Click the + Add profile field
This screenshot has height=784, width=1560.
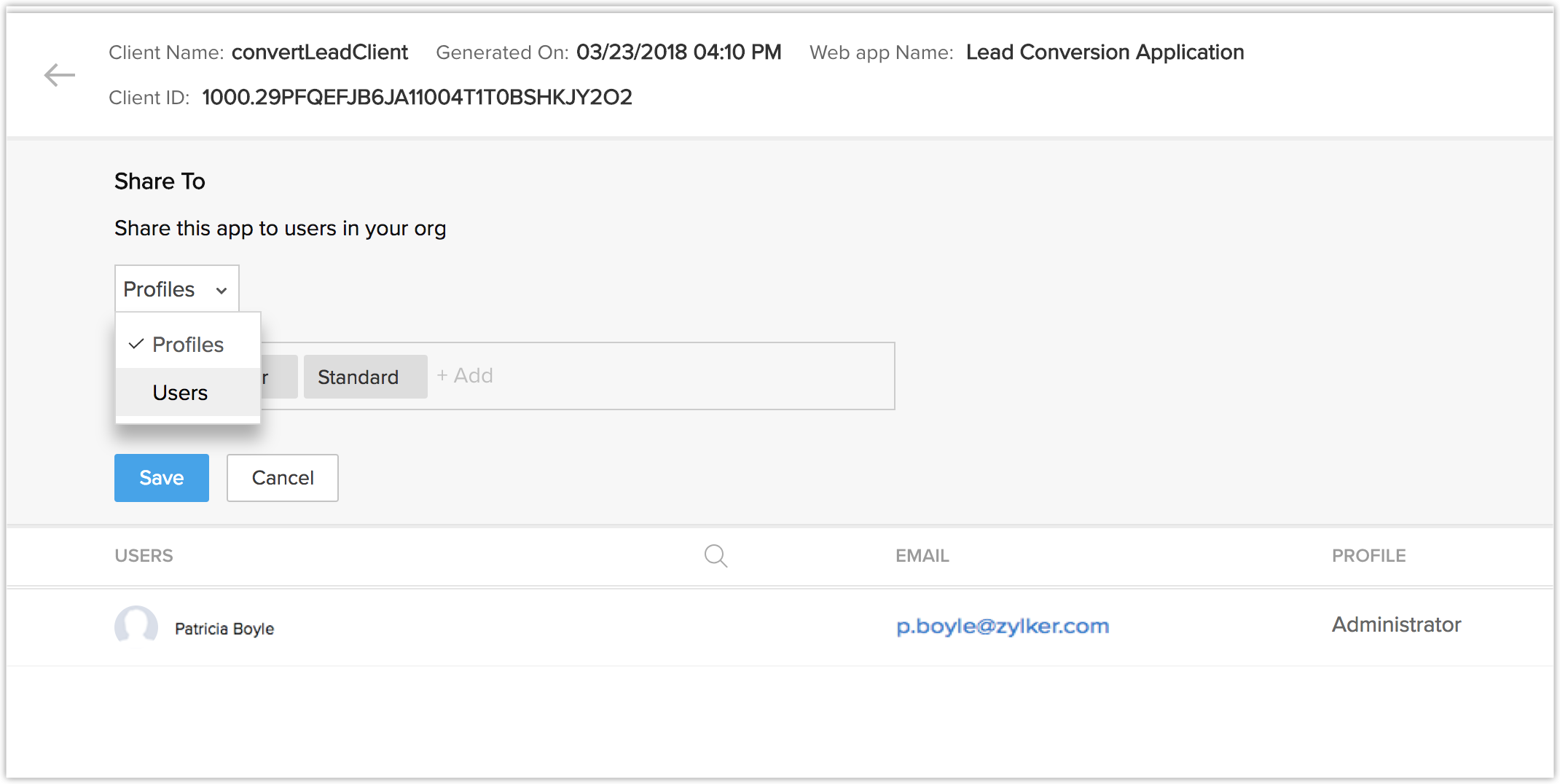465,376
